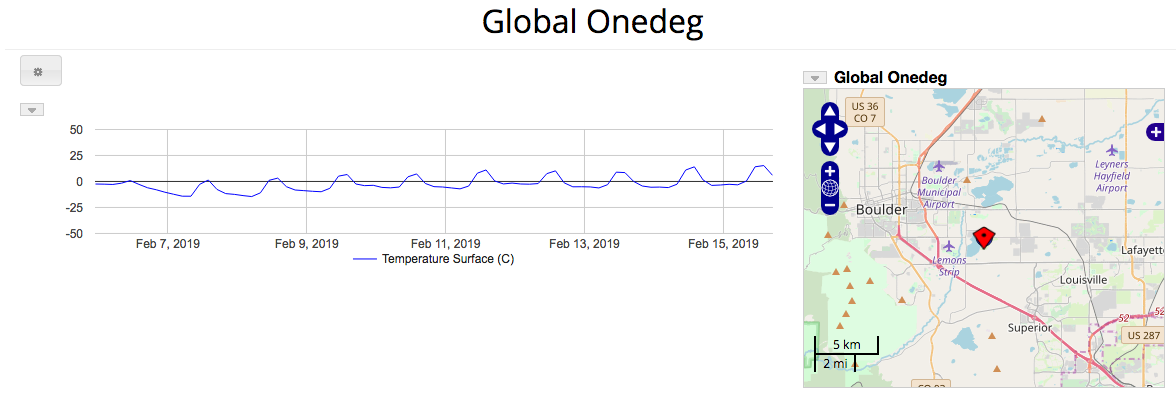Pan the map left
The width and height of the screenshot is (1176, 402).
[820, 128]
